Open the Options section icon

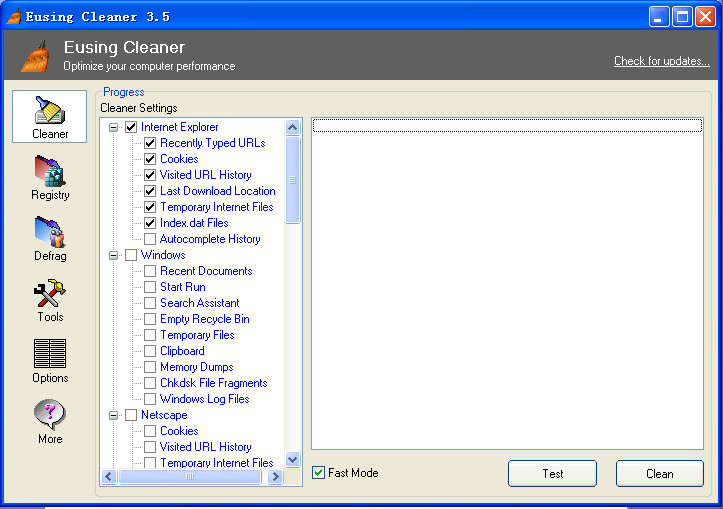click(50, 361)
